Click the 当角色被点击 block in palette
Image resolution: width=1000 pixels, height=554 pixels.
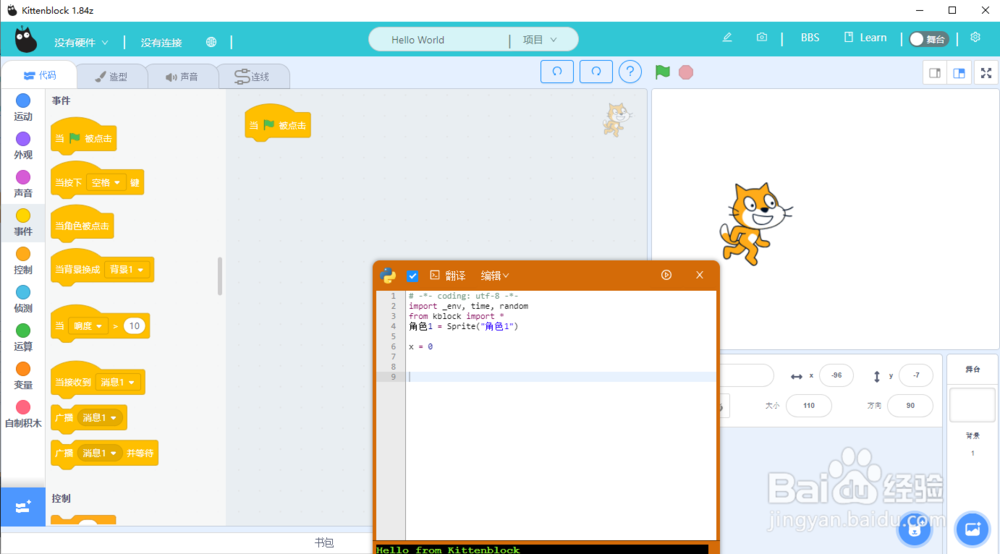82,226
